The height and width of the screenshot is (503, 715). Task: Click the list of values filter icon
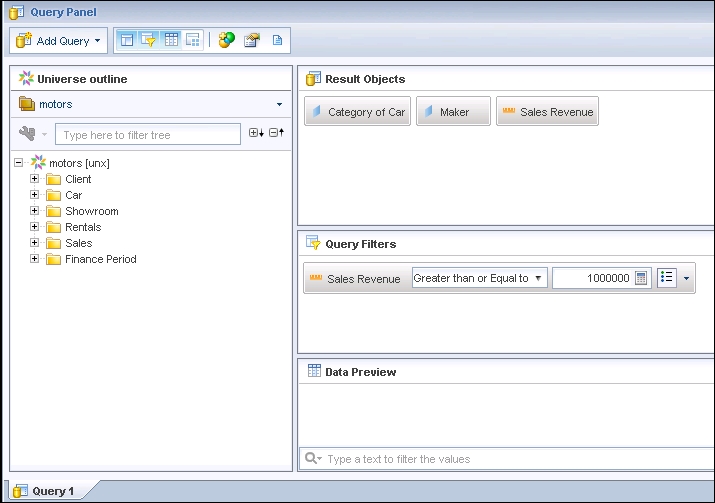pos(666,277)
